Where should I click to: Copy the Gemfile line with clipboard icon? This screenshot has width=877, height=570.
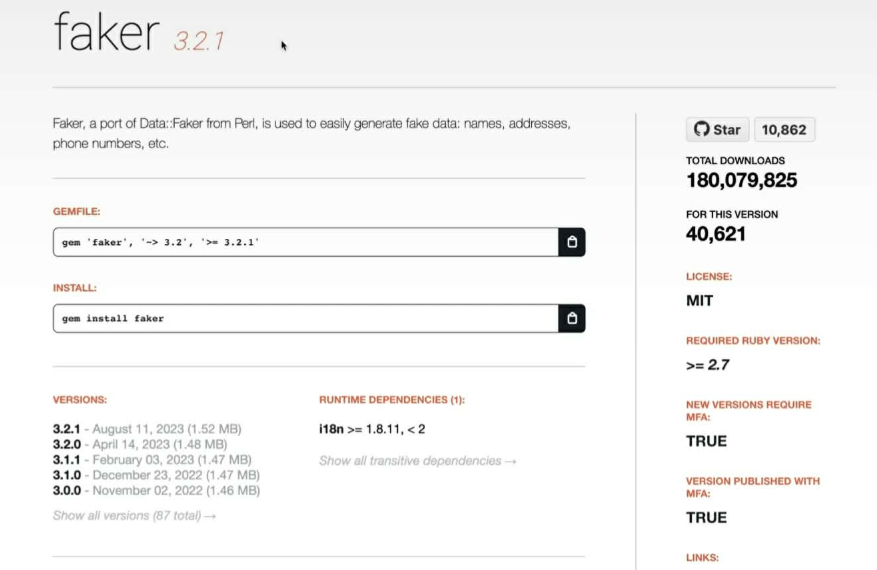click(571, 242)
